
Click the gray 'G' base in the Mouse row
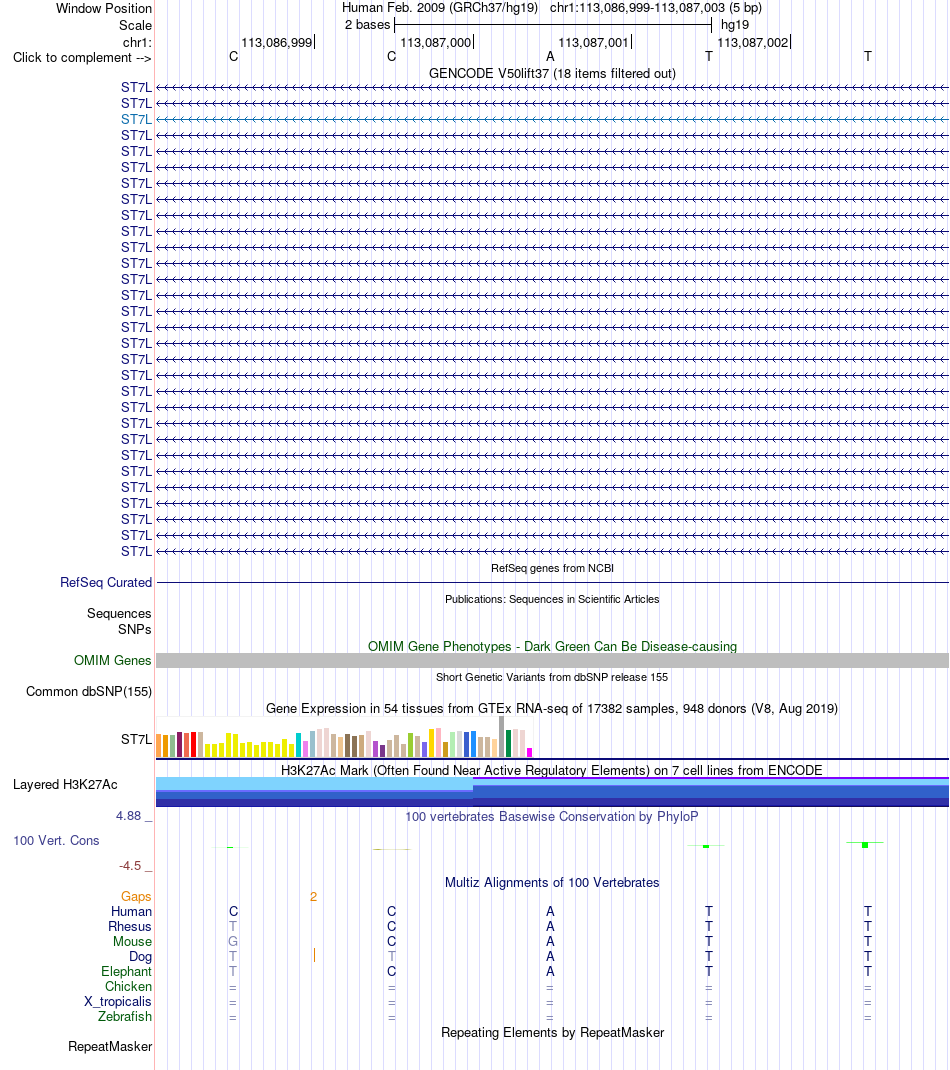pos(233,942)
